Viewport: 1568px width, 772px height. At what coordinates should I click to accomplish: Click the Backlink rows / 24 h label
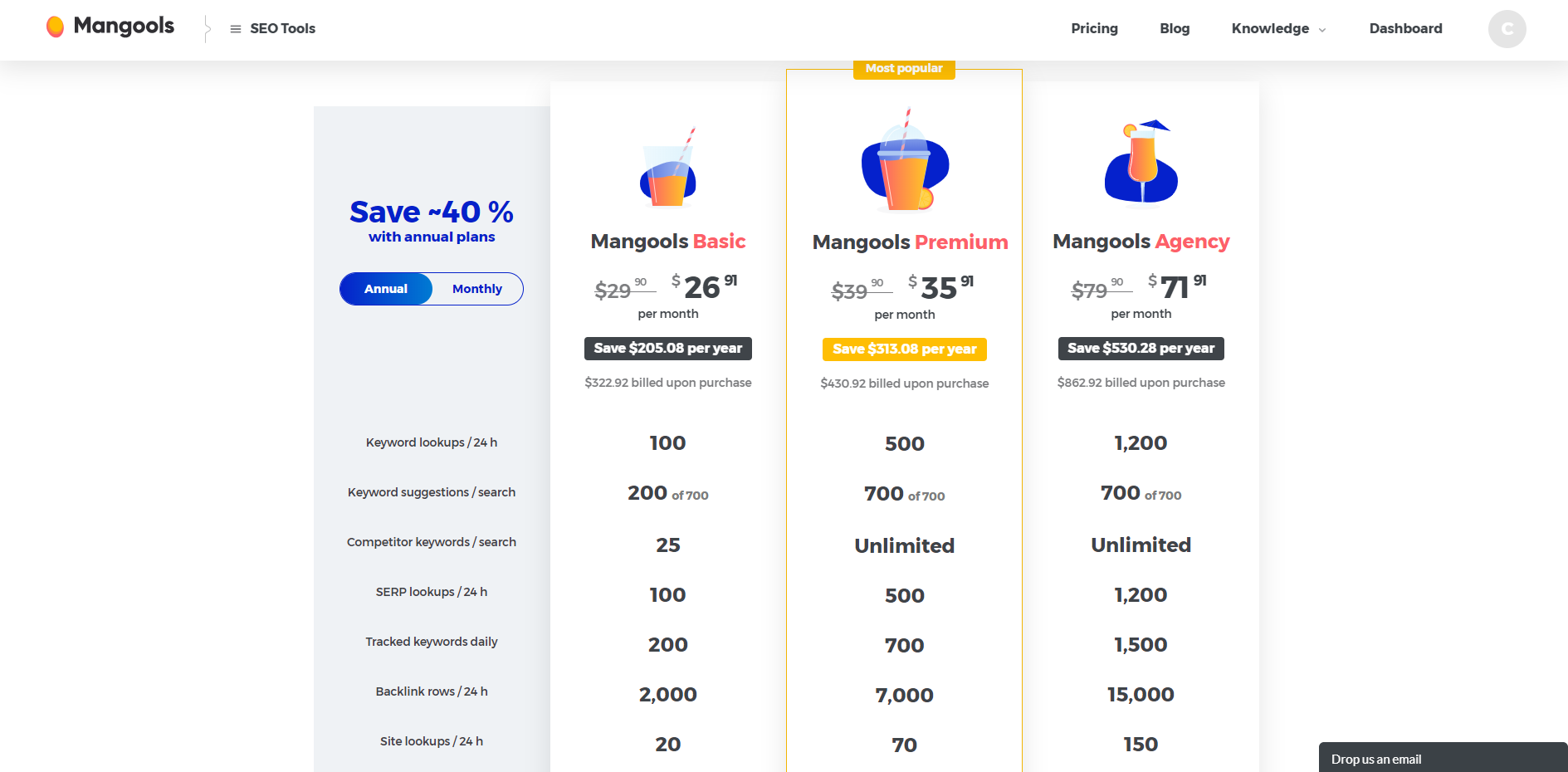pos(432,691)
